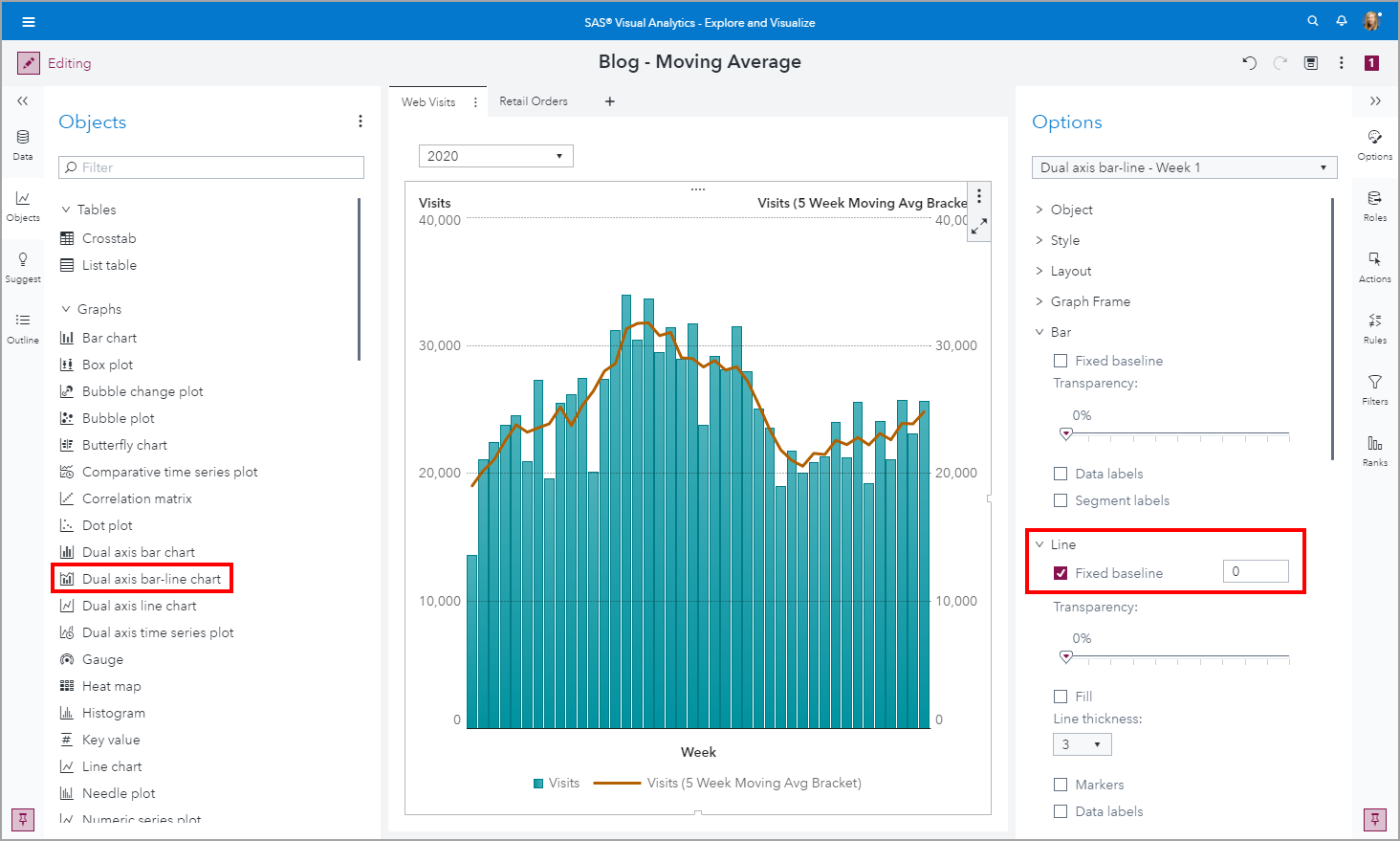1400x841 pixels.
Task: Open Web Visits tab options menu
Action: click(475, 102)
